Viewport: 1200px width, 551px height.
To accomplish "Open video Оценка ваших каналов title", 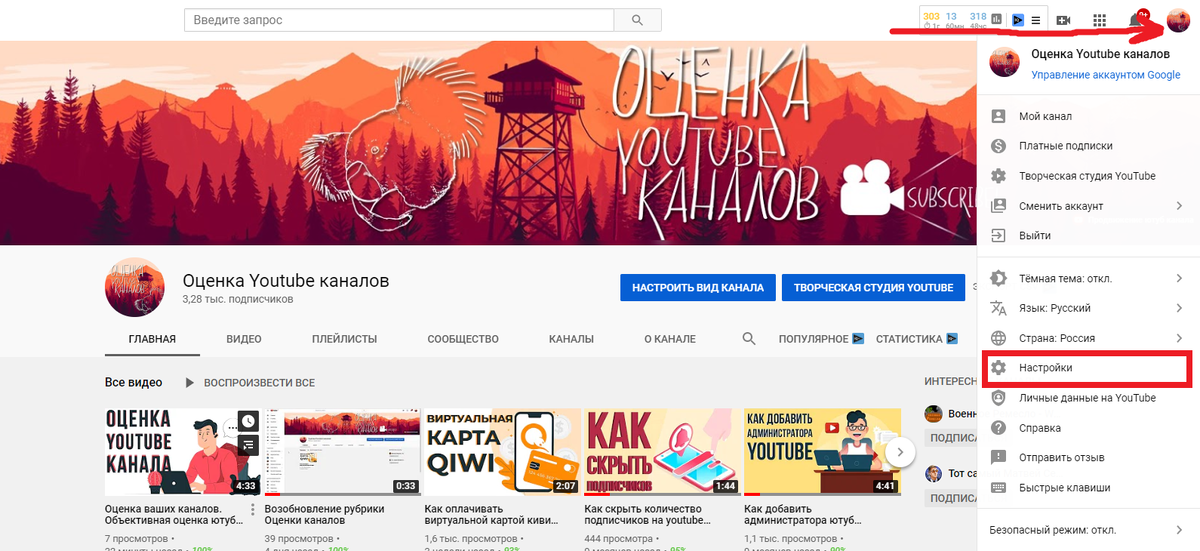I will click(174, 515).
